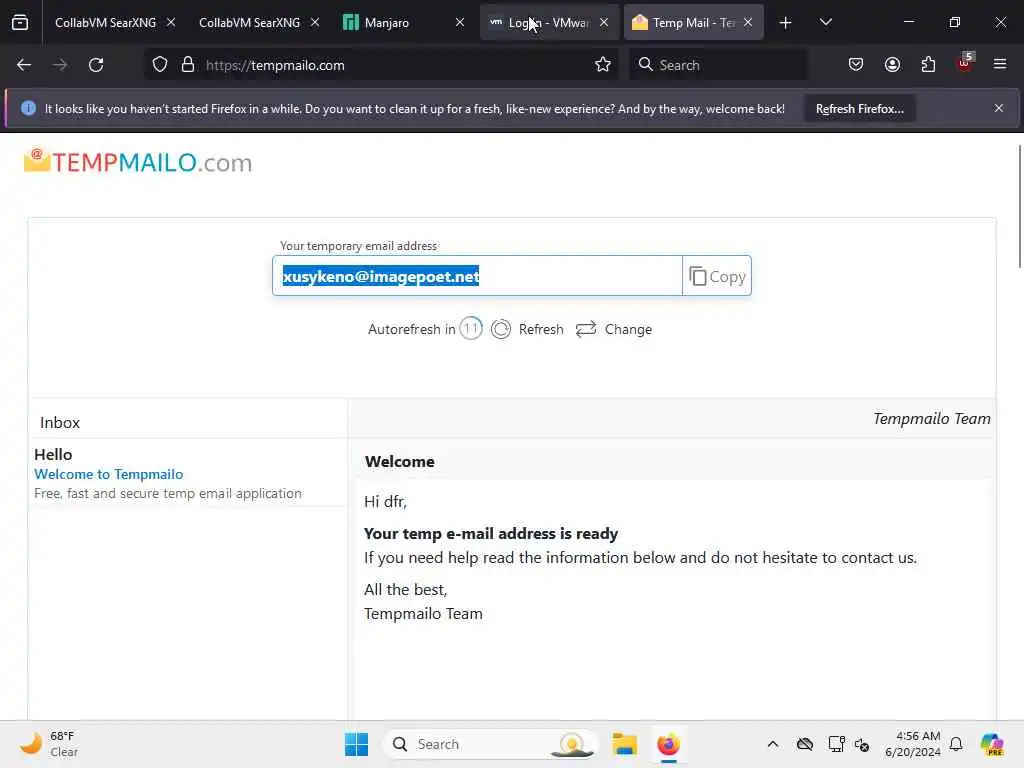The height and width of the screenshot is (768, 1024).
Task: Expand the list all tabs dropdown
Action: click(825, 23)
